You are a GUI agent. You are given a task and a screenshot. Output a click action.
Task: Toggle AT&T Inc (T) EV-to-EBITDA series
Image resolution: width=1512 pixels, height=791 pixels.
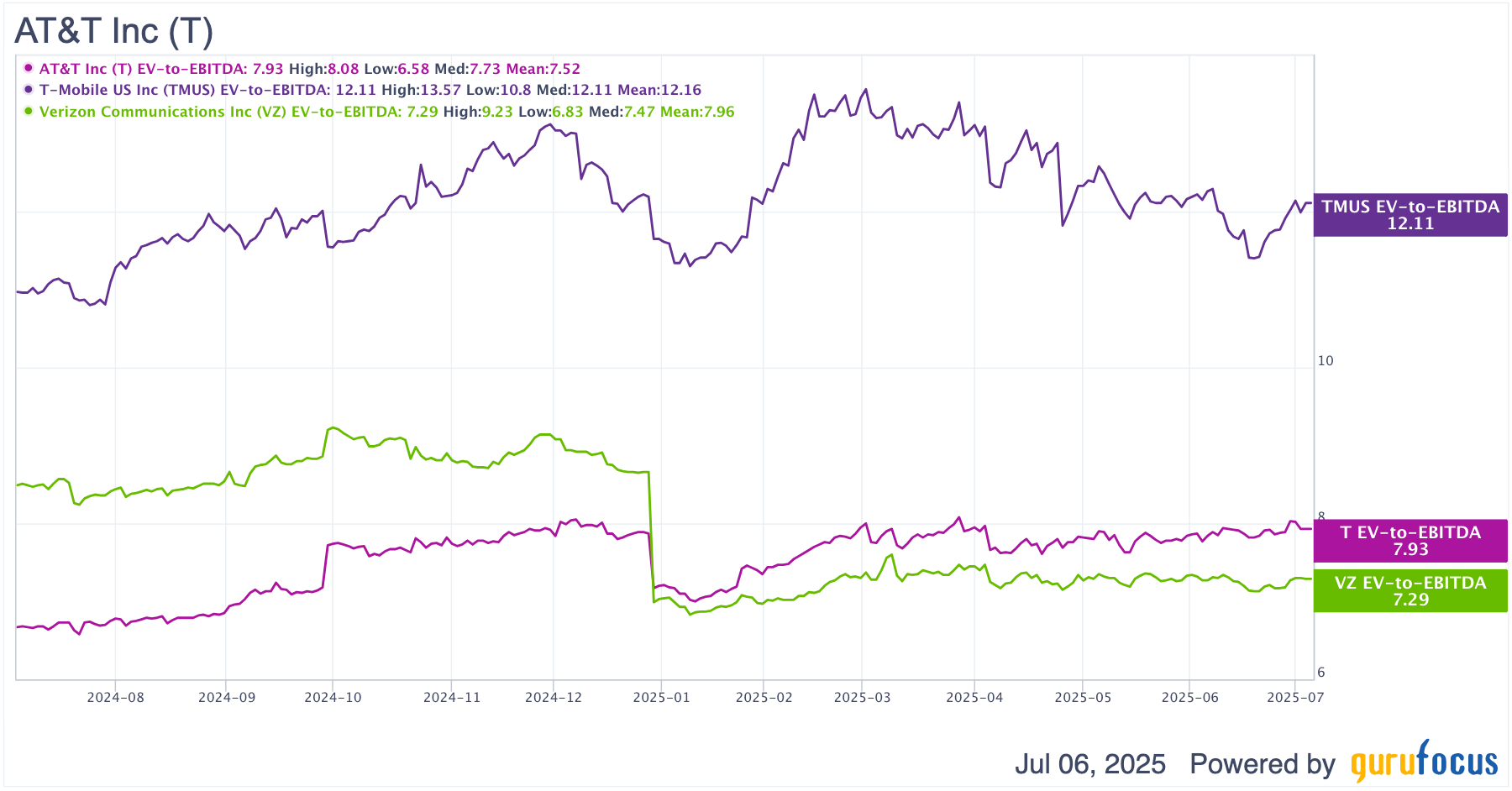point(309,69)
